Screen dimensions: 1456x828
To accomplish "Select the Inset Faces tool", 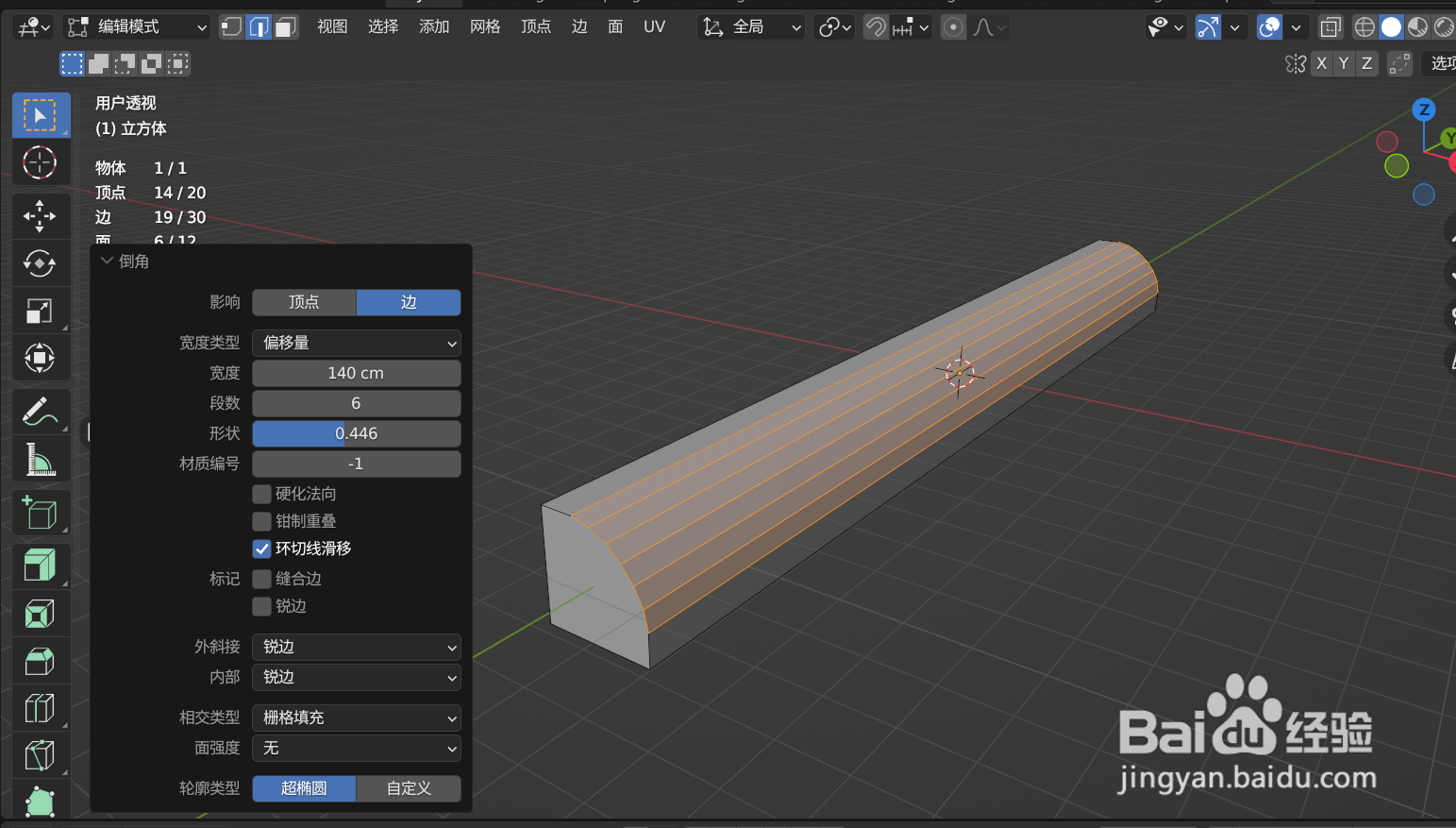I will click(41, 614).
